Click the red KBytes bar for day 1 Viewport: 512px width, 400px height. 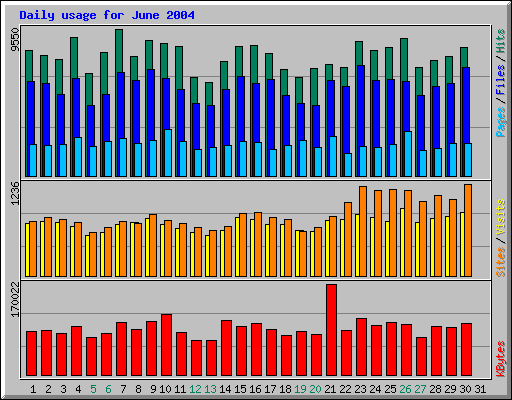[31, 354]
